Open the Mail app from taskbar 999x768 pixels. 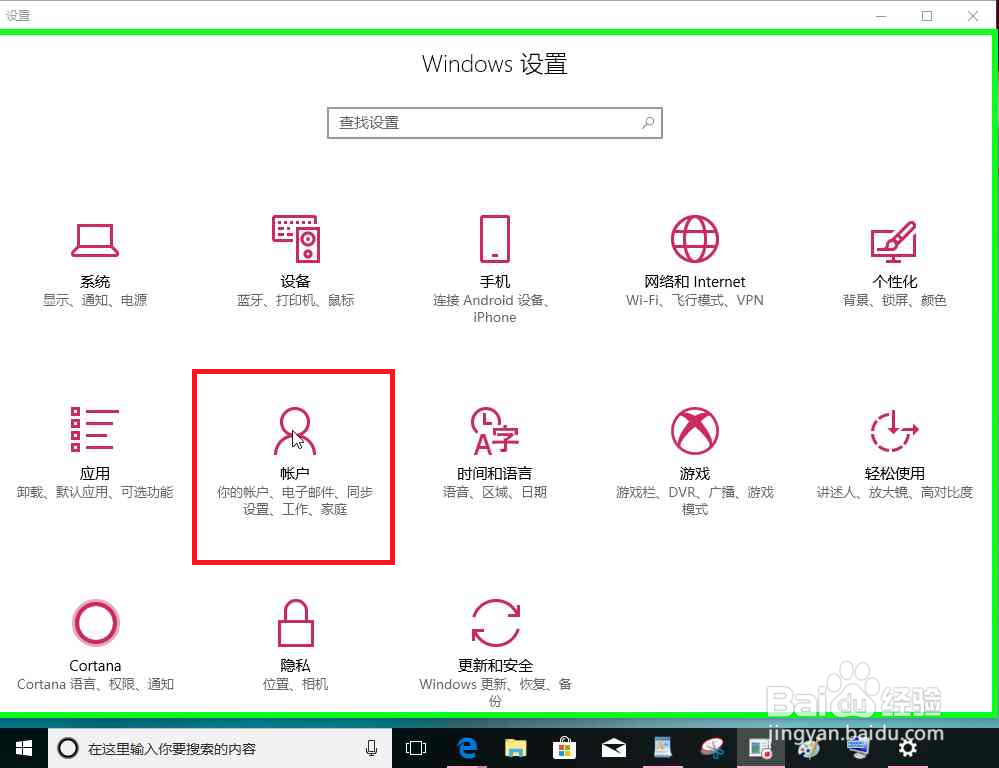(x=613, y=748)
